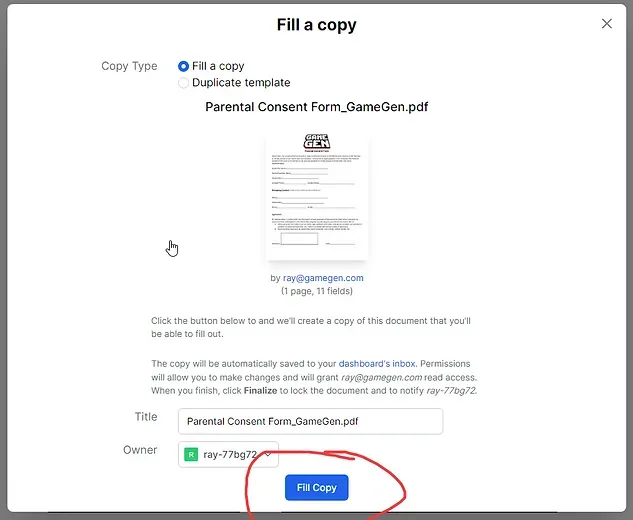
Task: Click the Parental Consent Form_GameGen.pdf heading
Action: tap(316, 107)
